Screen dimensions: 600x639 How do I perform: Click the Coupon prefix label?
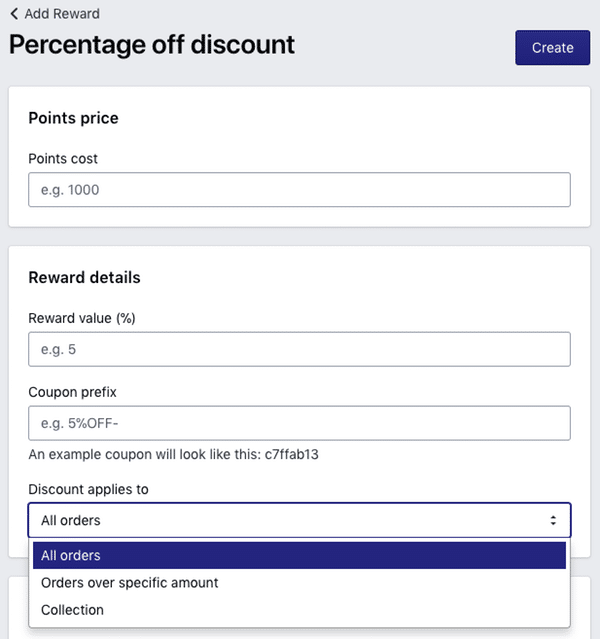(74, 392)
